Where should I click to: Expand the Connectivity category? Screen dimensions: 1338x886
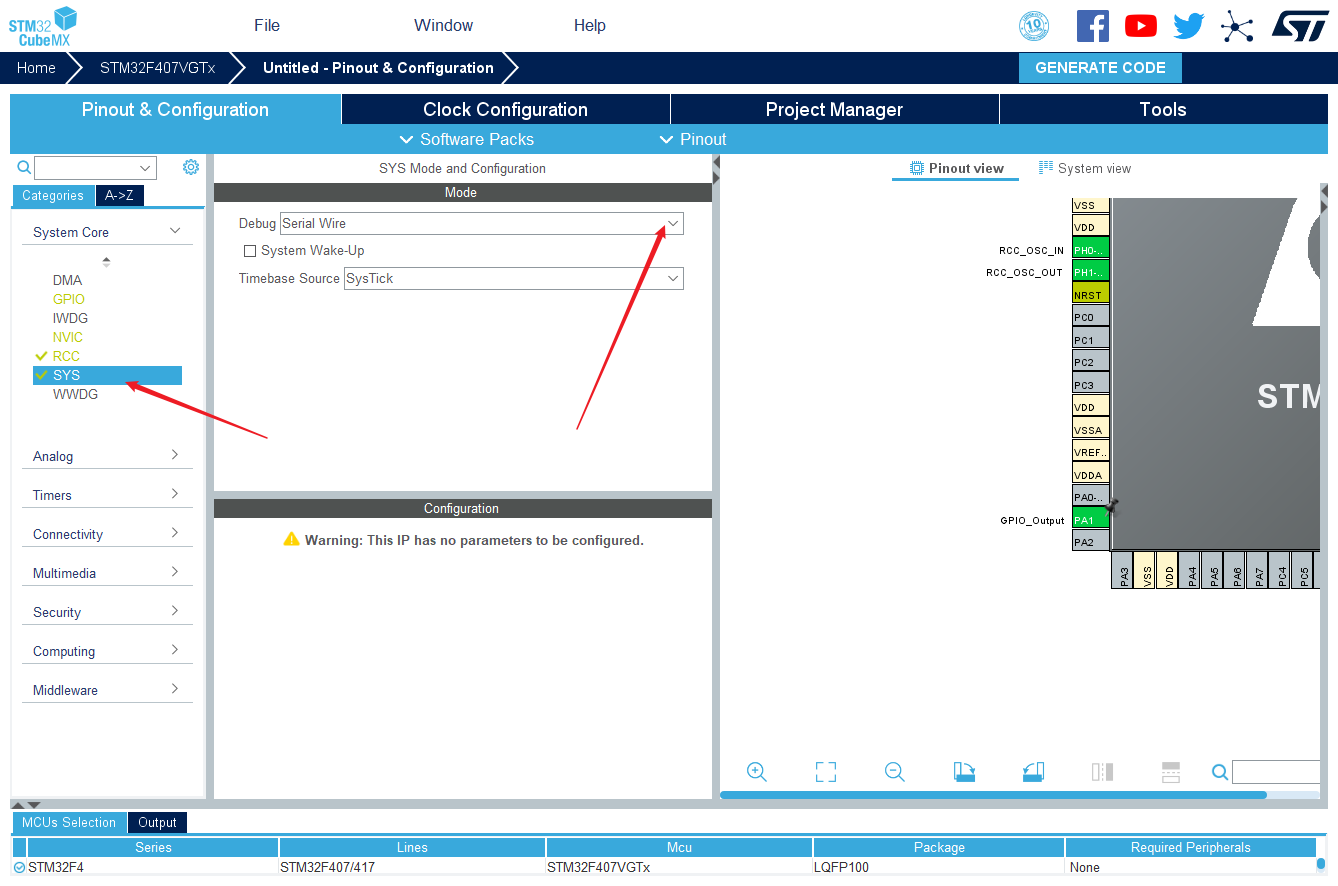[x=107, y=534]
